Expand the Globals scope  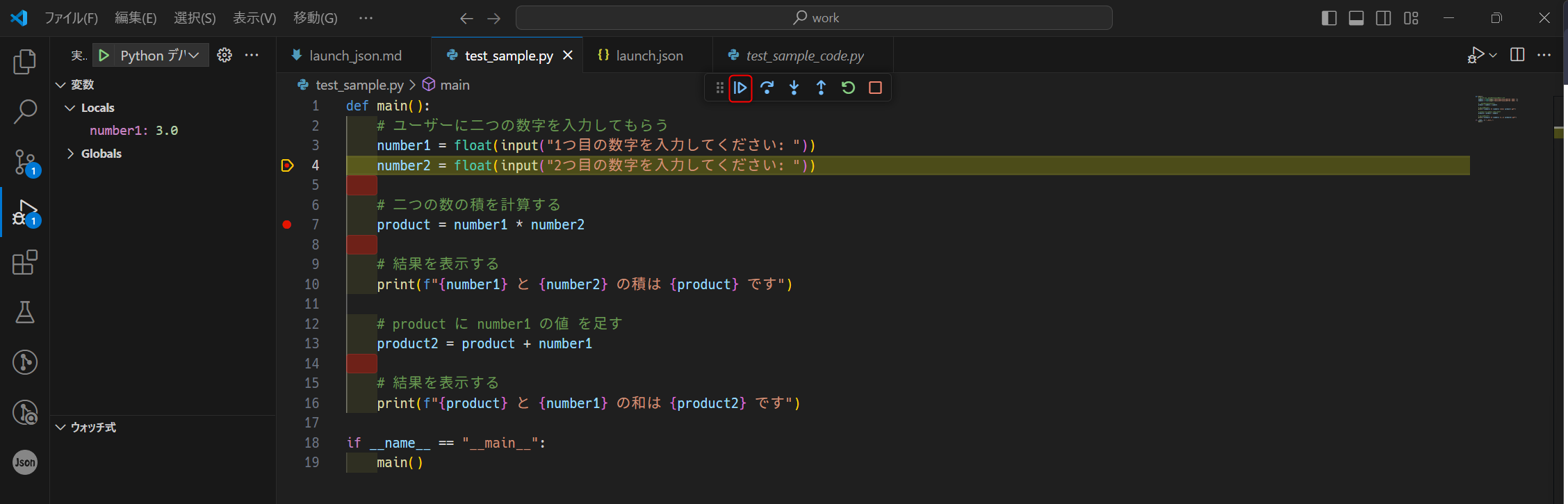70,154
